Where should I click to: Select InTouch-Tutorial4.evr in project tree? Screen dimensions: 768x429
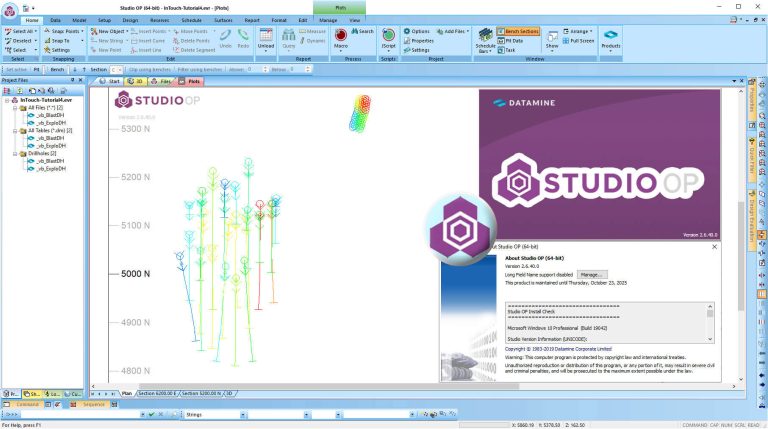pyautogui.click(x=46, y=100)
